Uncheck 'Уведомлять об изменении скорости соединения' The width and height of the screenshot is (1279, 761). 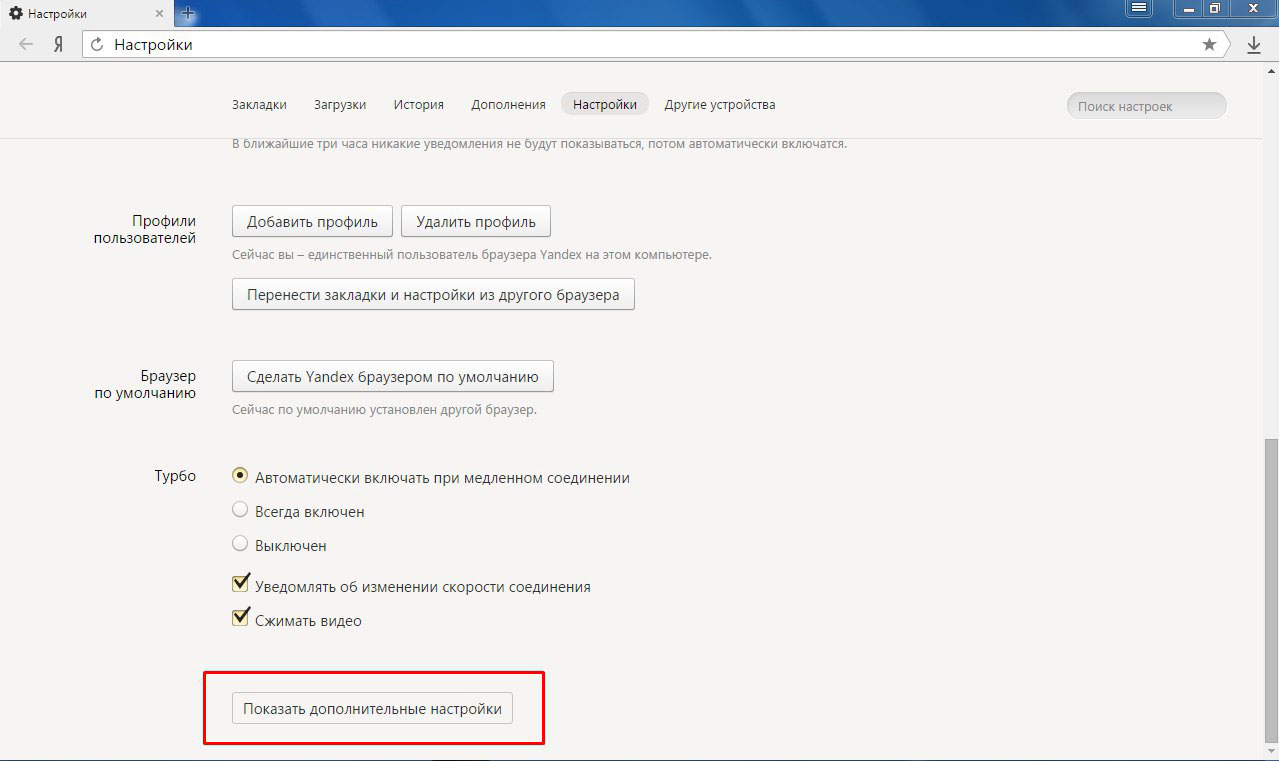(x=240, y=585)
